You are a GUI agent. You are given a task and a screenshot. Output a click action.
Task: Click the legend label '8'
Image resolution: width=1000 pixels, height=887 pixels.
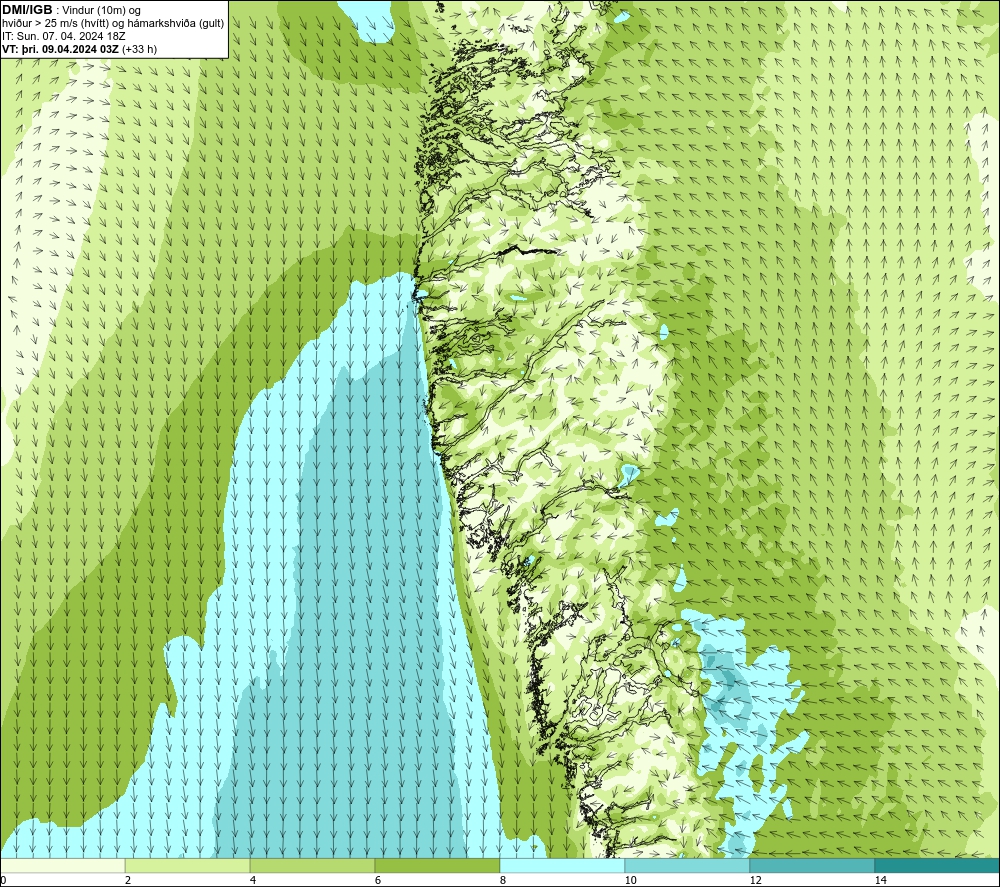coord(503,880)
